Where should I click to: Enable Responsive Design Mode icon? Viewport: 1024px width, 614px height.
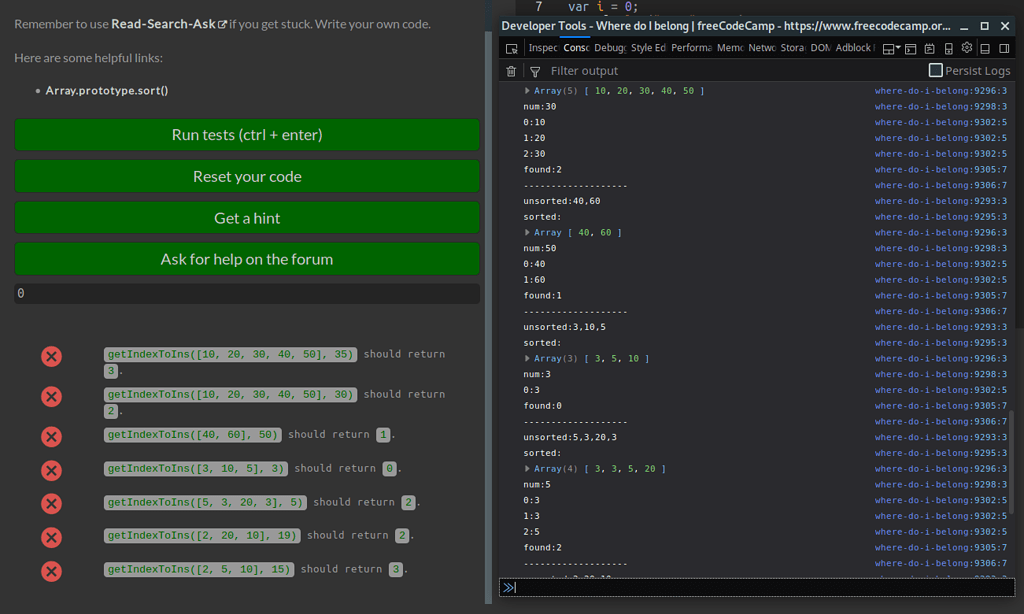point(948,47)
